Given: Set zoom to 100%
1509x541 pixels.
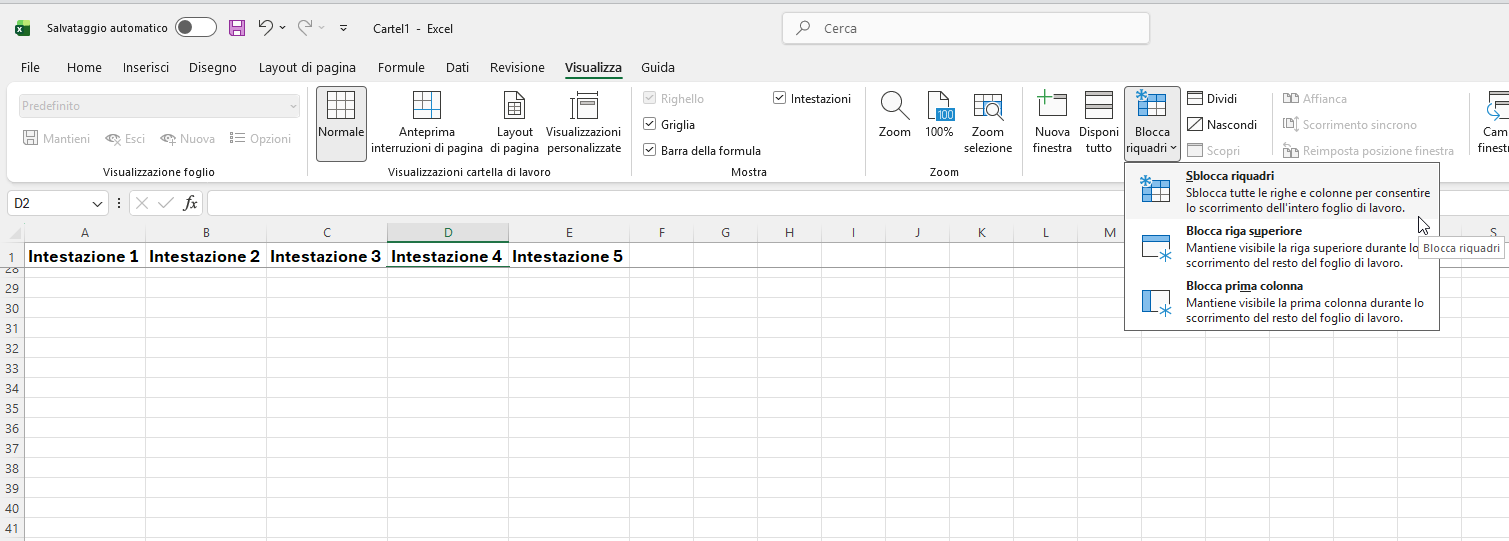Looking at the screenshot, I should 939,107.
